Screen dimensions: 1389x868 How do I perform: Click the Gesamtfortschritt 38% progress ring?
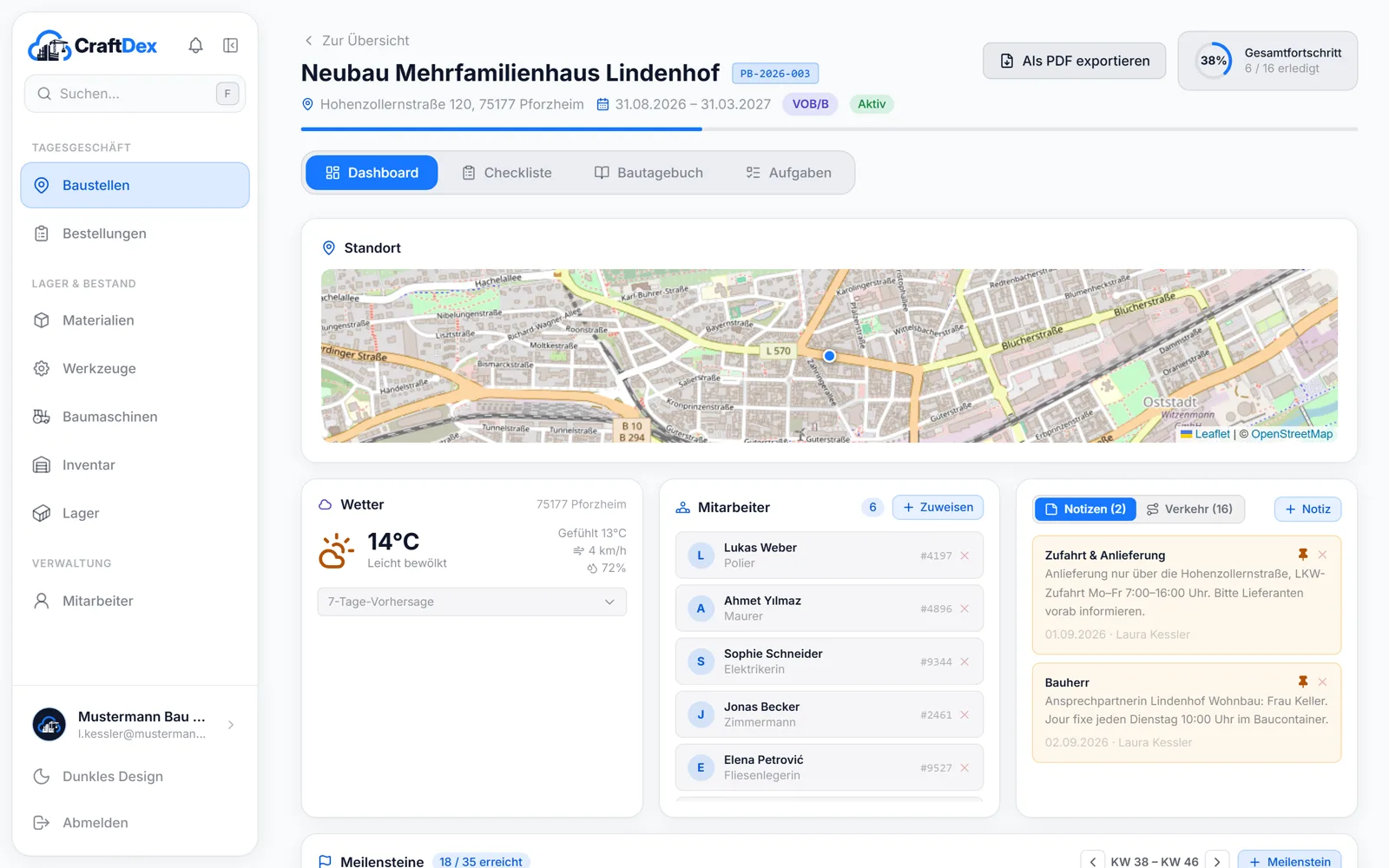point(1214,61)
